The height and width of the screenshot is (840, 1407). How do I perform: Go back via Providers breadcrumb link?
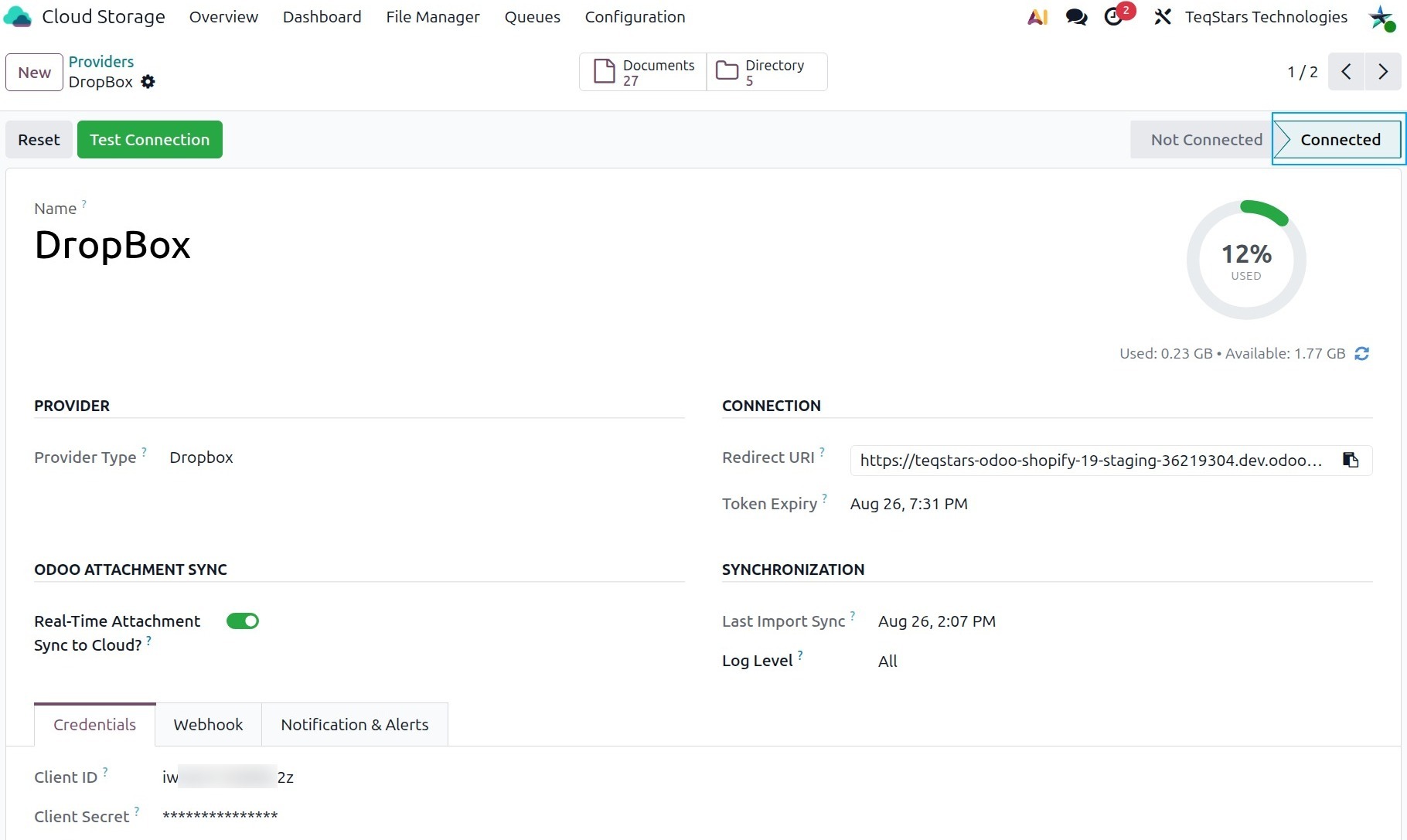pyautogui.click(x=101, y=62)
